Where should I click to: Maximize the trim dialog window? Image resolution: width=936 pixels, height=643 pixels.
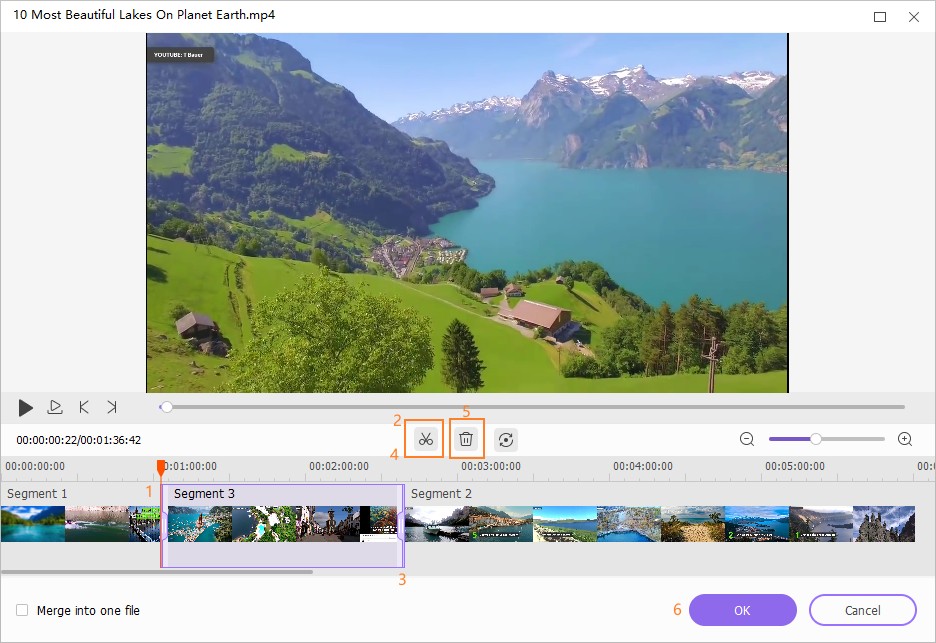880,17
